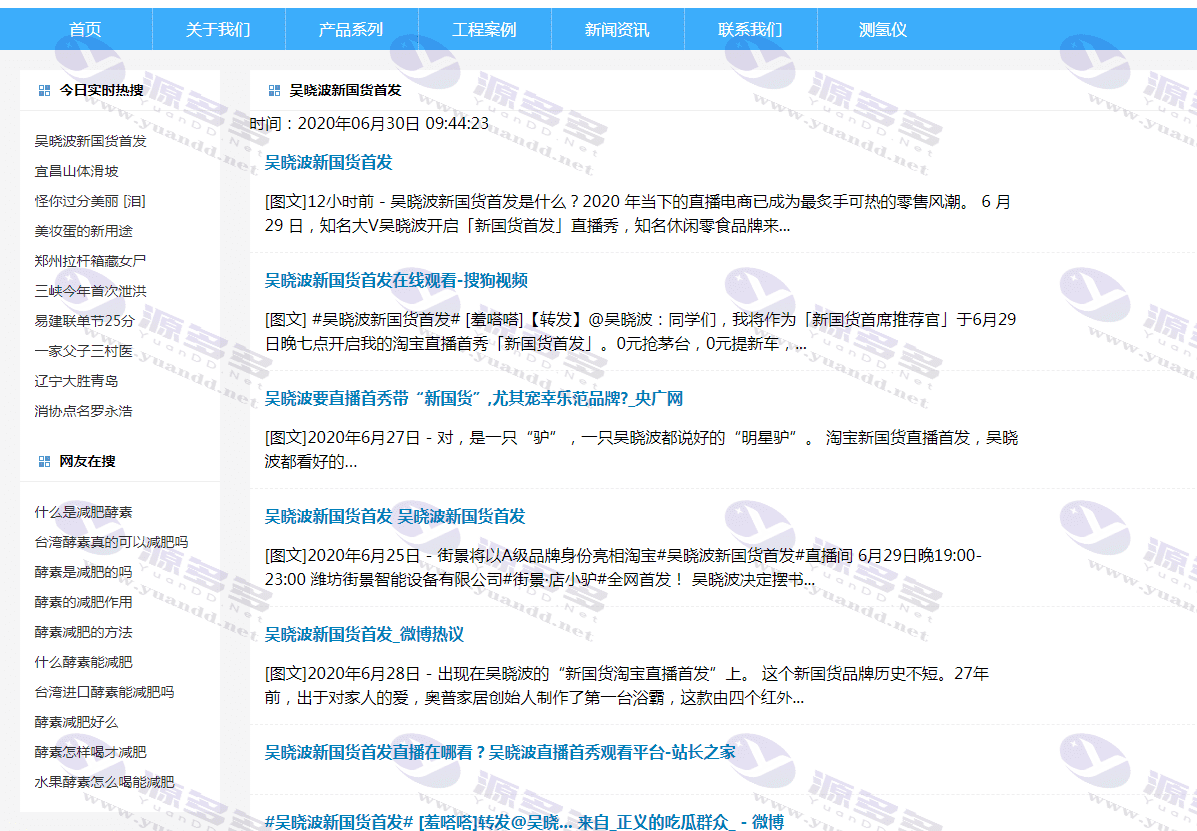The width and height of the screenshot is (1197, 831).
Task: Open hot search 易建联单节25分
Action: [x=85, y=321]
